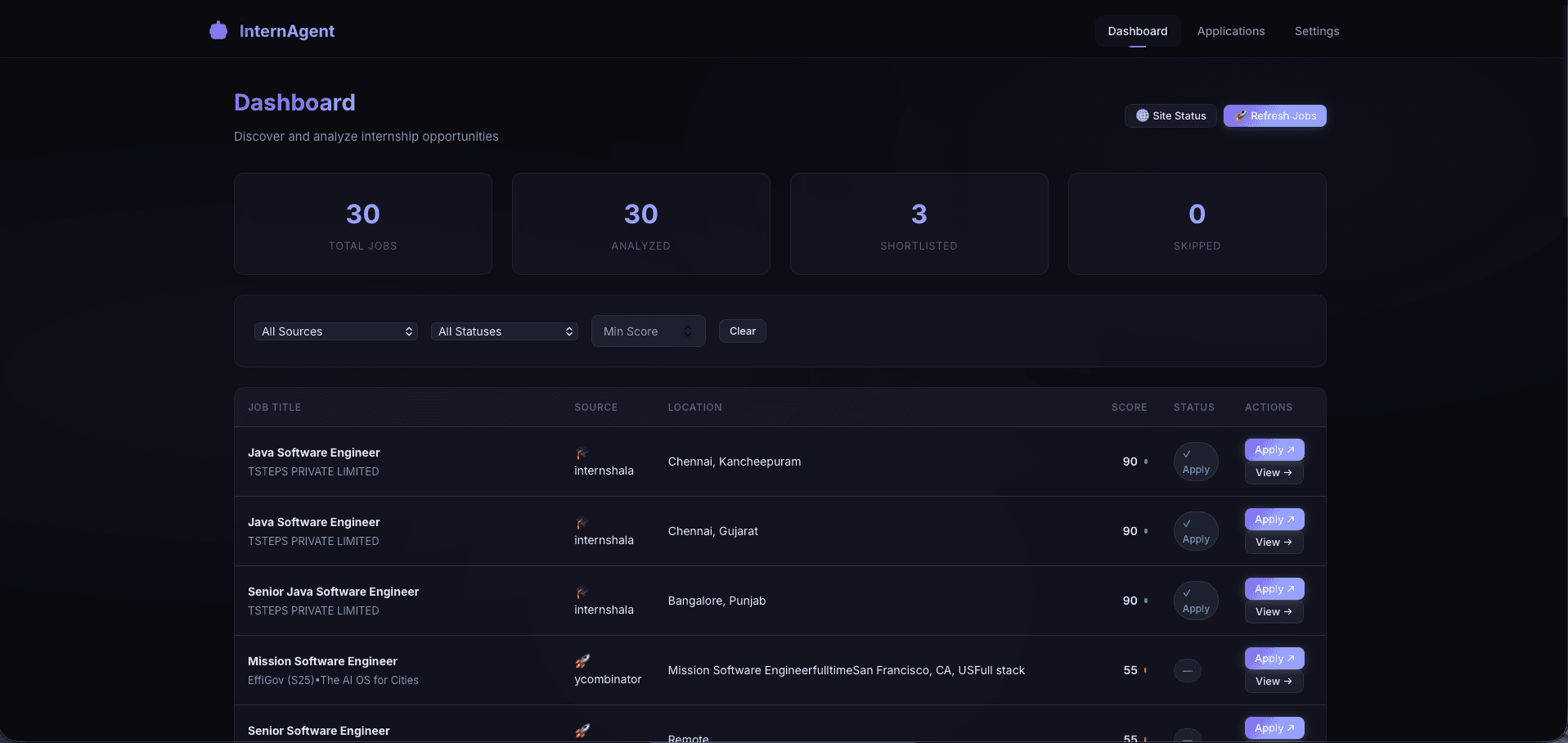Screen dimensions: 1568x743
Task: View the Chennai, Gujarat Java job details
Action: (x=1274, y=543)
